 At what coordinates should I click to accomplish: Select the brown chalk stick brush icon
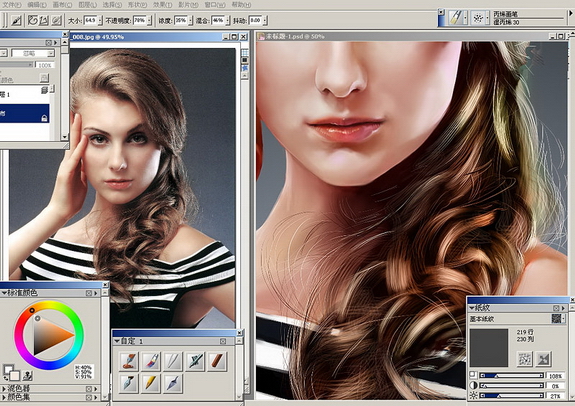pyautogui.click(x=217, y=361)
